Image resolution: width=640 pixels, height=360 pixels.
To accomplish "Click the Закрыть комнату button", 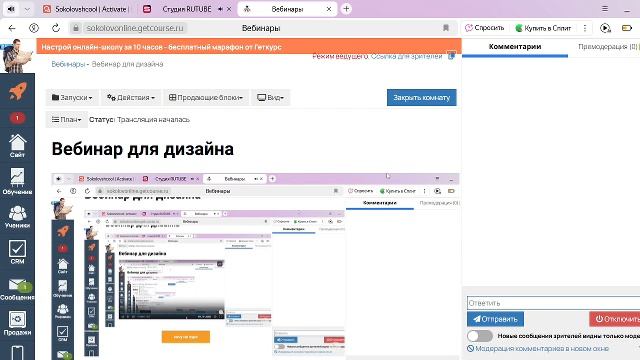I will click(x=421, y=98).
